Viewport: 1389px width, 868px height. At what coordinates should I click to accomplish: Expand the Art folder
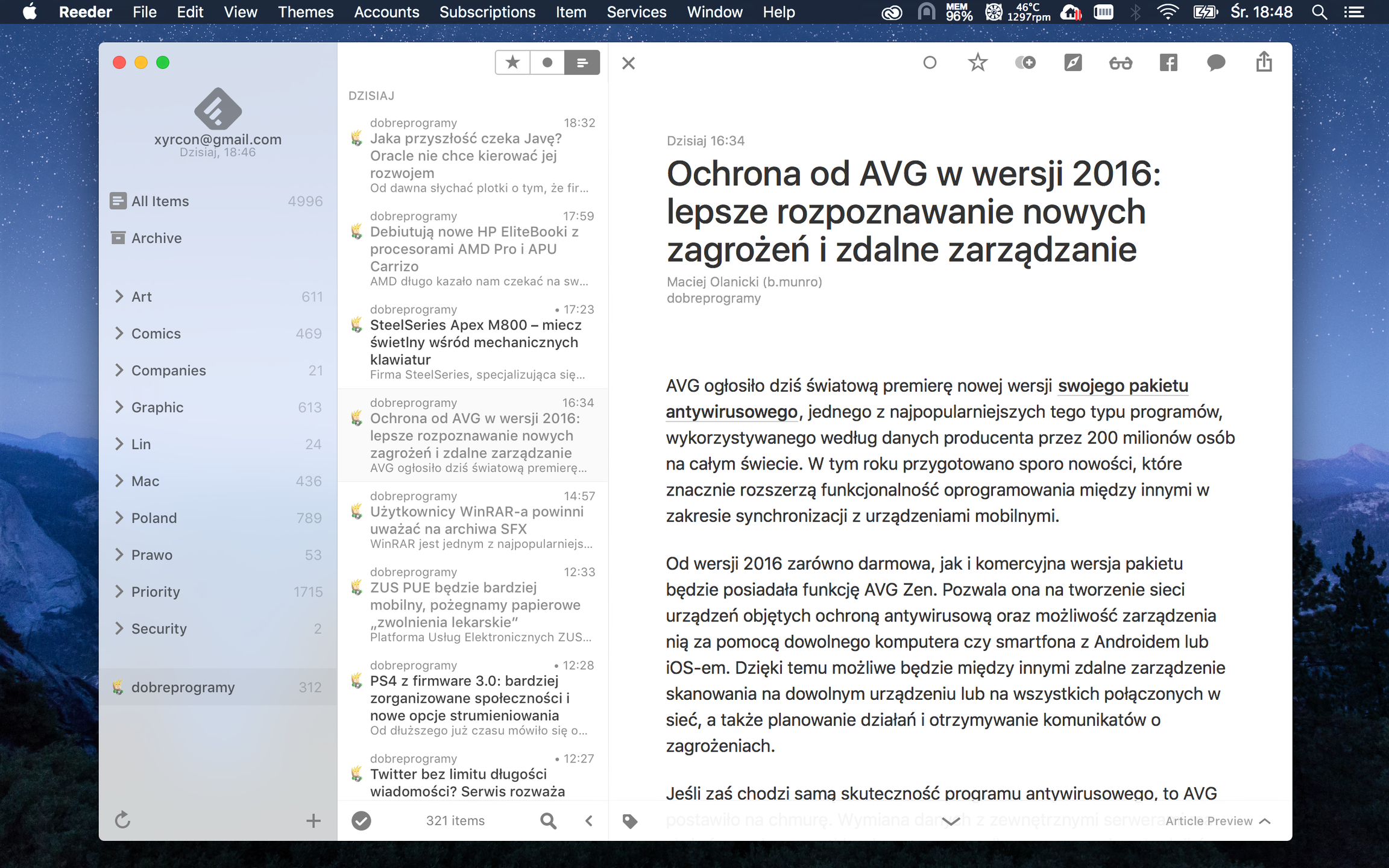pos(119,297)
